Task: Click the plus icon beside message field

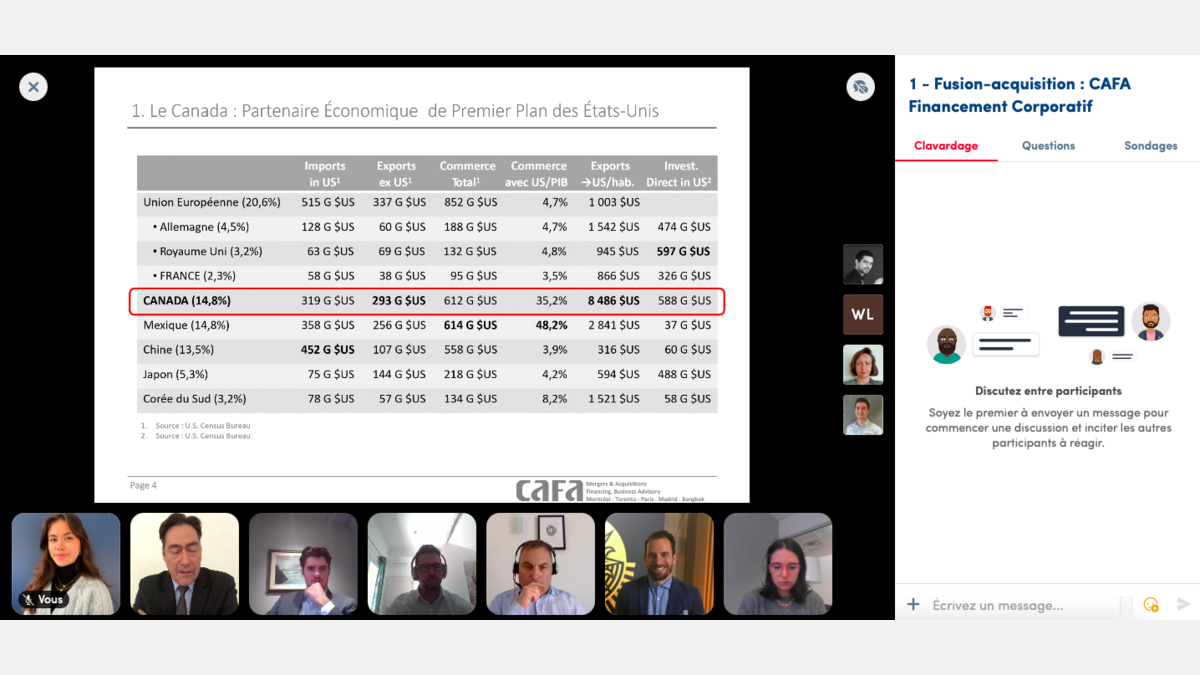Action: coord(913,604)
